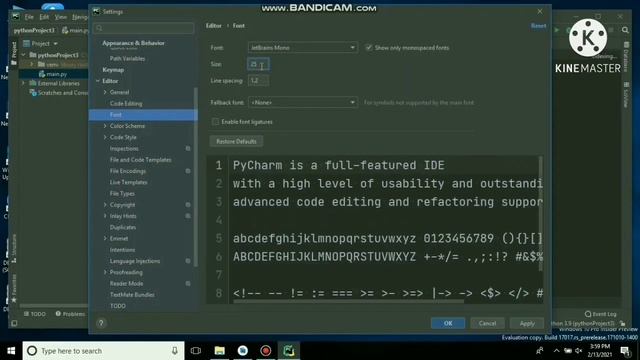Select Appearance & Behavior category
Image resolution: width=640 pixels, height=360 pixels.
click(133, 43)
